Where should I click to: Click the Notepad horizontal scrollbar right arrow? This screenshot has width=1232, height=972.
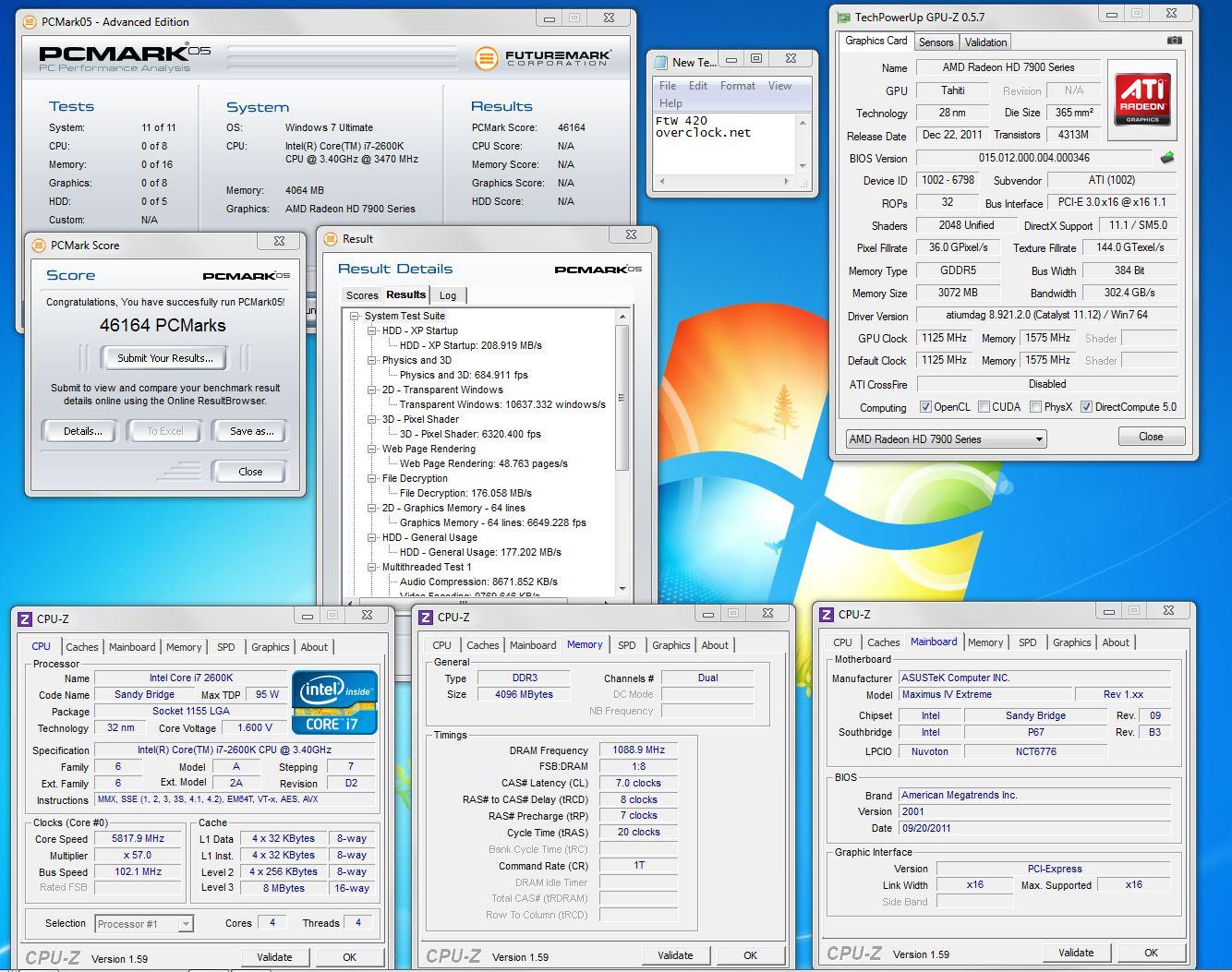pyautogui.click(x=787, y=182)
